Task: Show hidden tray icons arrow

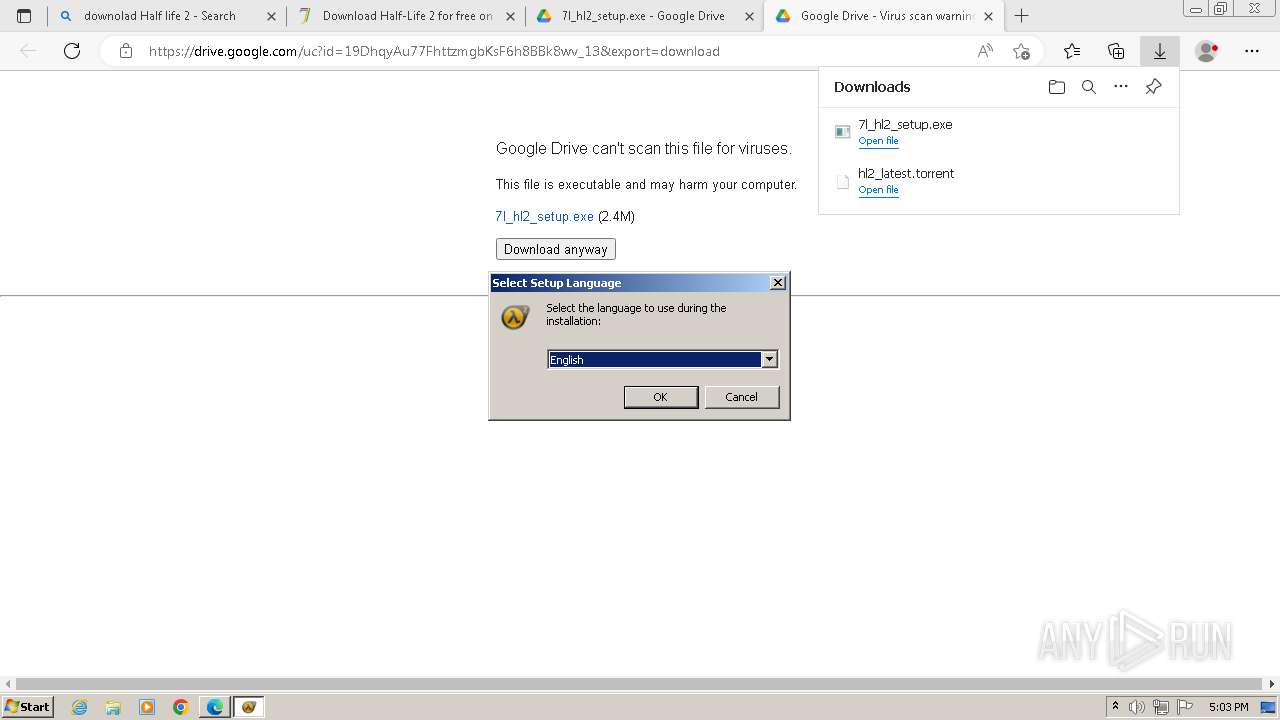Action: pos(1116,707)
